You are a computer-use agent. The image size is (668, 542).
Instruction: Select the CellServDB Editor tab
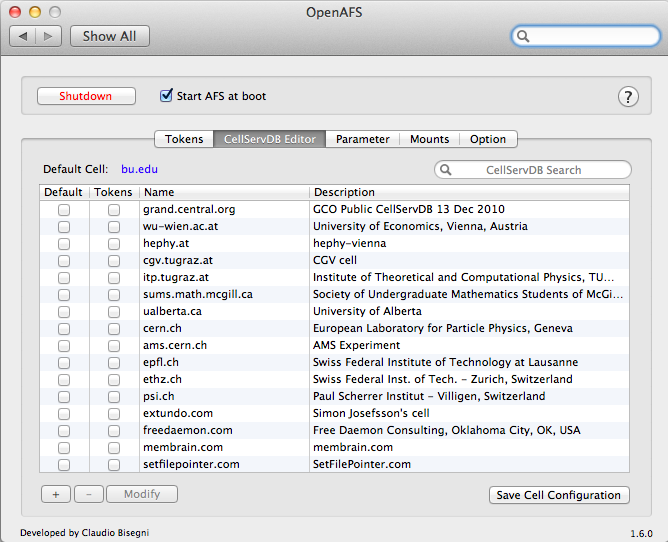(x=270, y=139)
